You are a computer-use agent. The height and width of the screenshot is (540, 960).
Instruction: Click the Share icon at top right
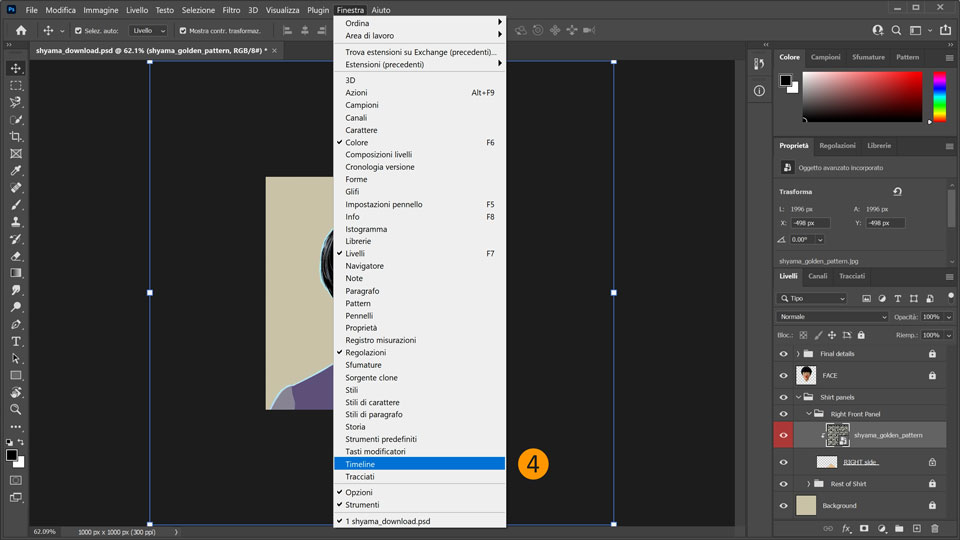(945, 30)
